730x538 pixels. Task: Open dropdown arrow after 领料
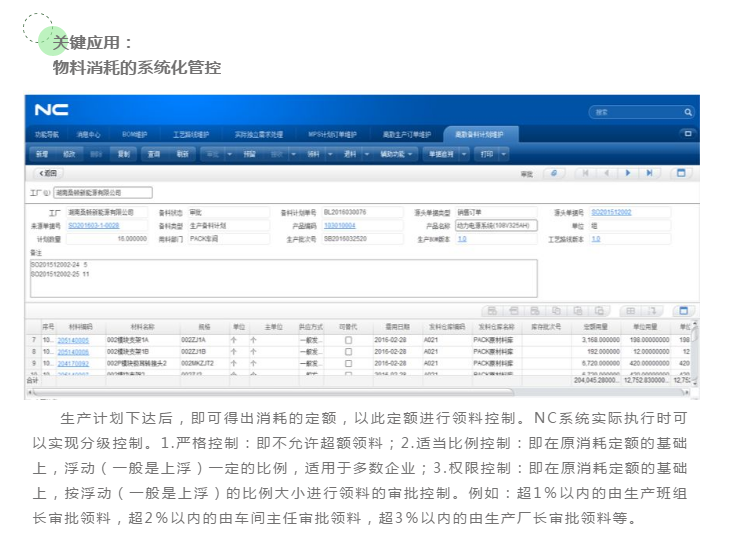pos(330,154)
